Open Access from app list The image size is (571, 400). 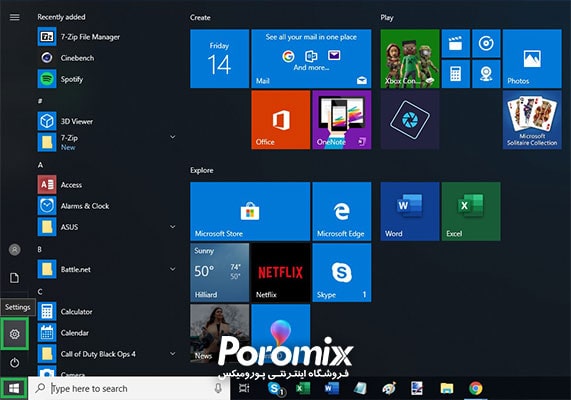tap(60, 185)
